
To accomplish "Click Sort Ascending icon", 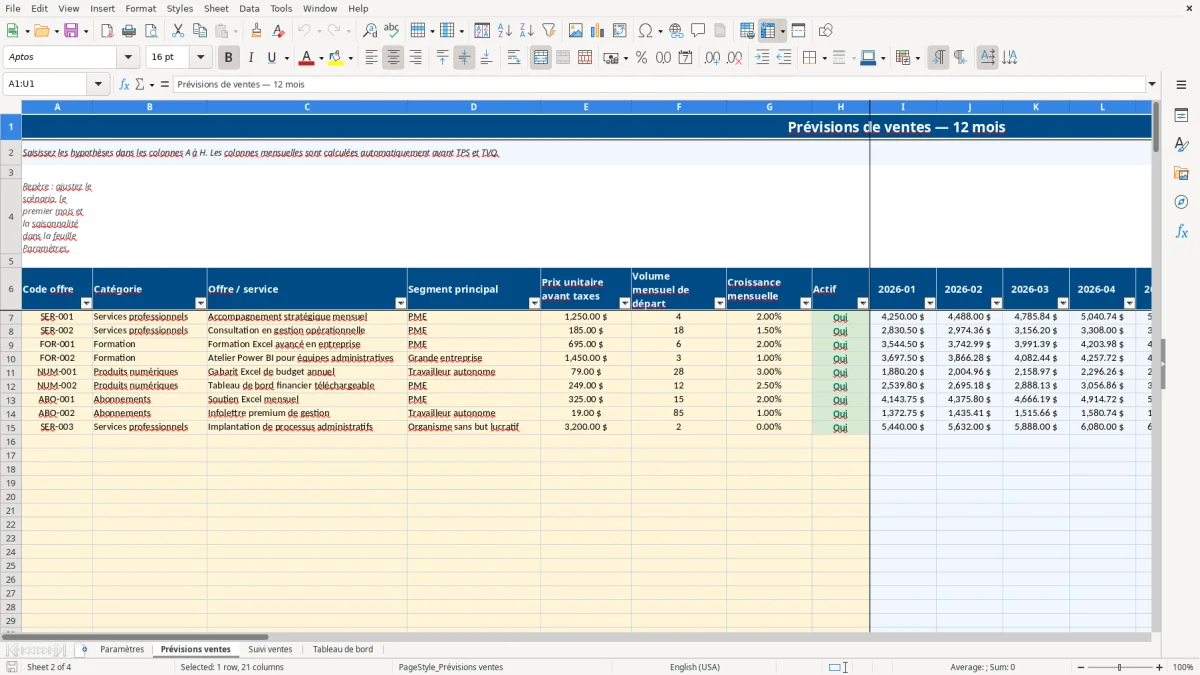I will pos(505,31).
